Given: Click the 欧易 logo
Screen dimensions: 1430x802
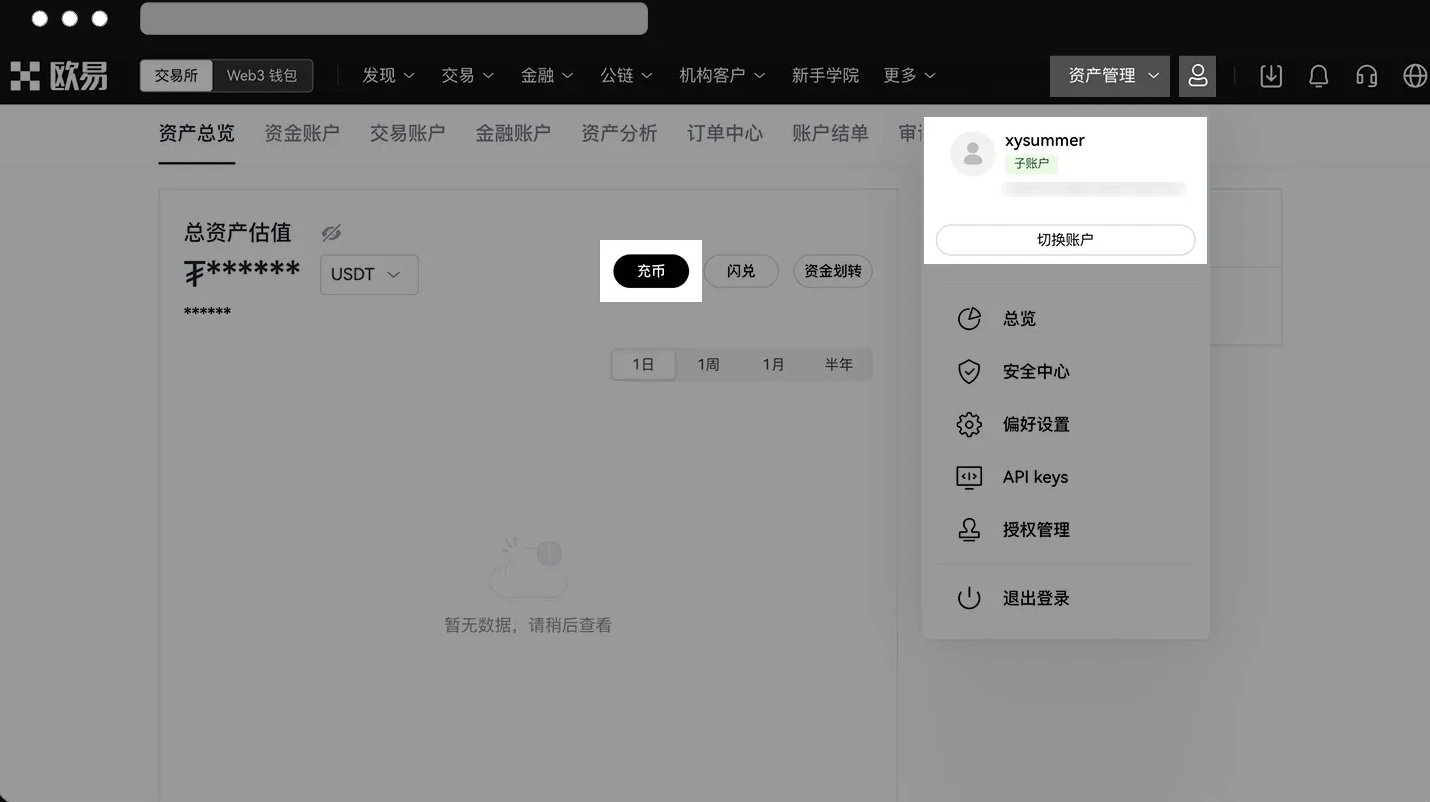Looking at the screenshot, I should point(60,76).
